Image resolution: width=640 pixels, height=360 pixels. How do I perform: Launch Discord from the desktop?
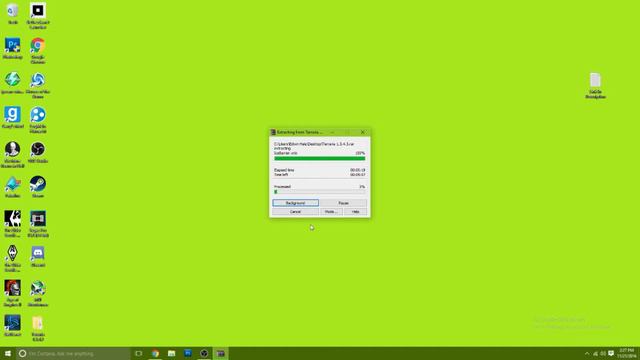38,256
